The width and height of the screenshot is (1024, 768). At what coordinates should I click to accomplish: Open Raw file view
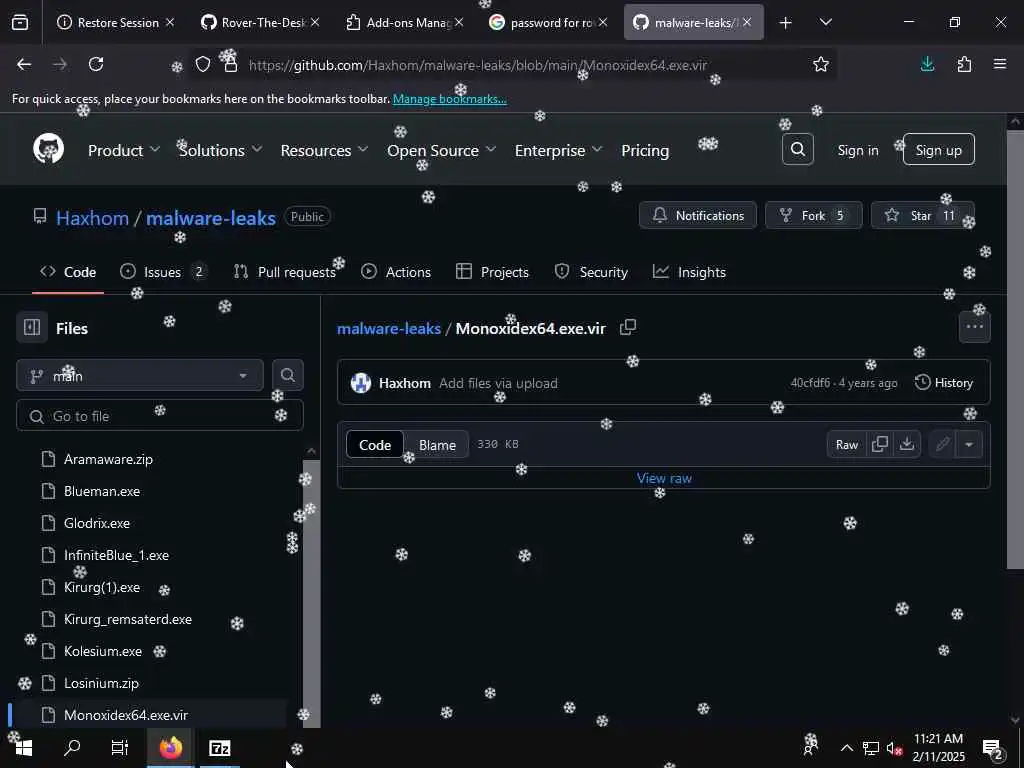(846, 444)
